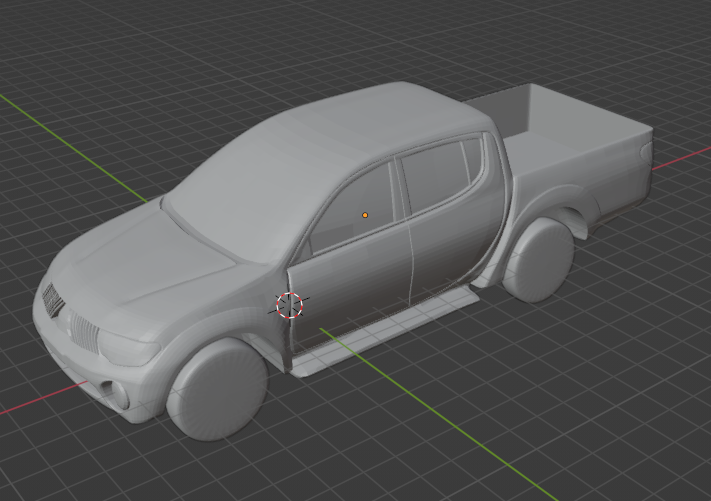Select the small upper grille beside the hood
711x501 pixels.
click(53, 301)
